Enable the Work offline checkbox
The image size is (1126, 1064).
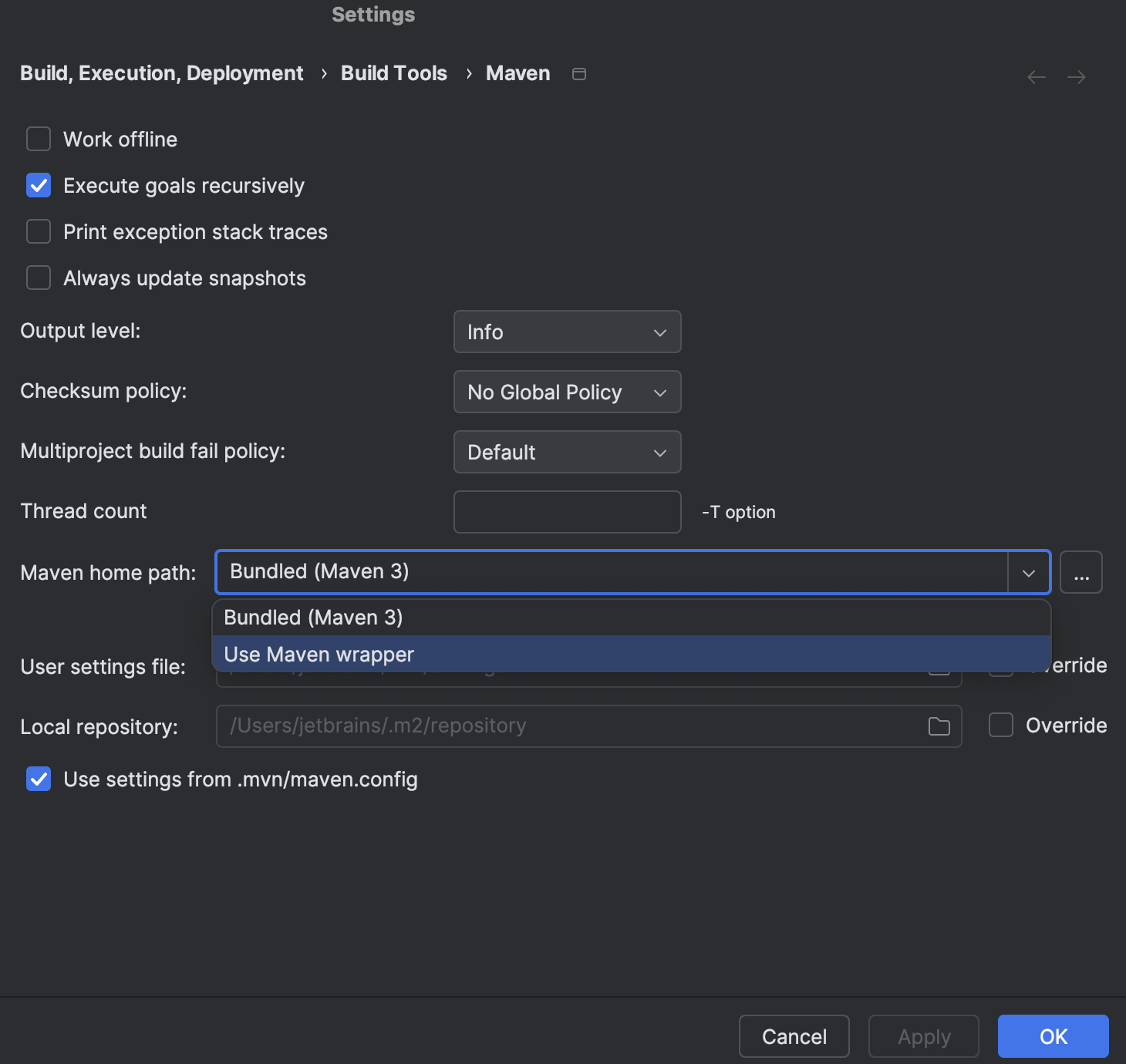pyautogui.click(x=38, y=139)
